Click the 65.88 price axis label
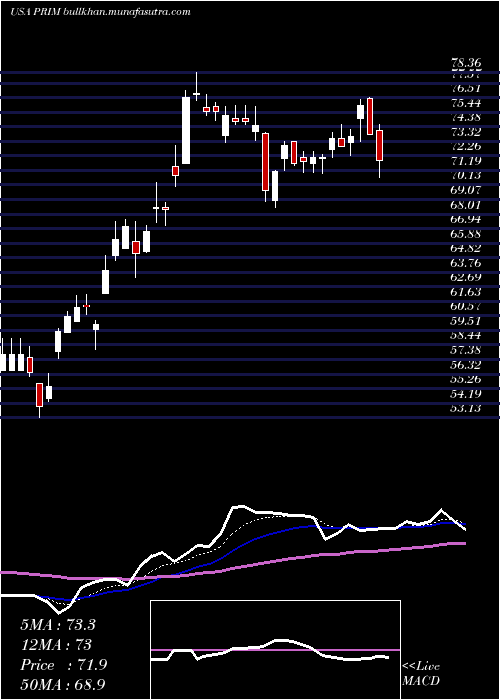Image resolution: width=500 pixels, height=700 pixels. pos(466,234)
